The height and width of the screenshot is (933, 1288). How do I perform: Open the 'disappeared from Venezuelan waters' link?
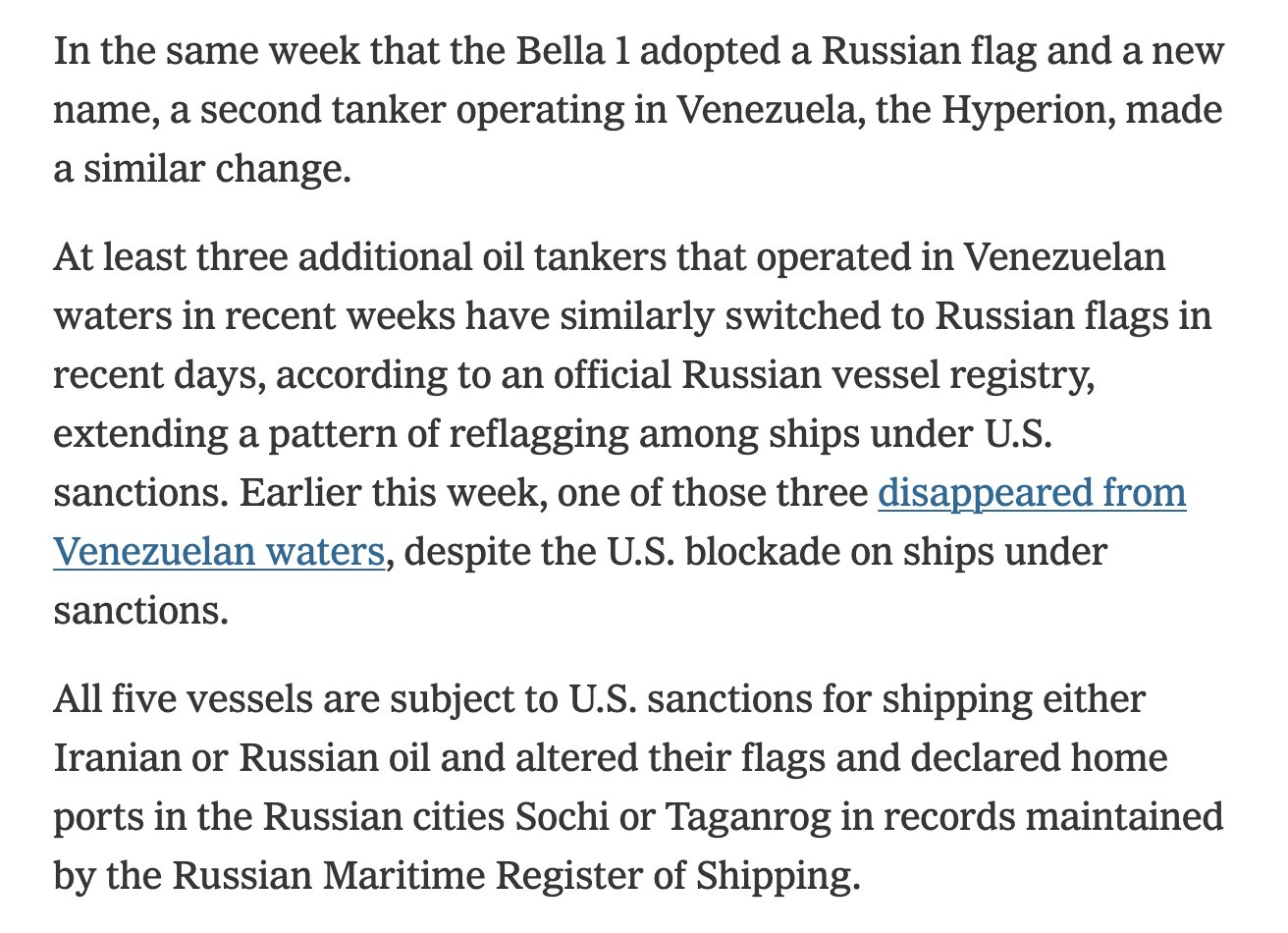pos(1031,493)
